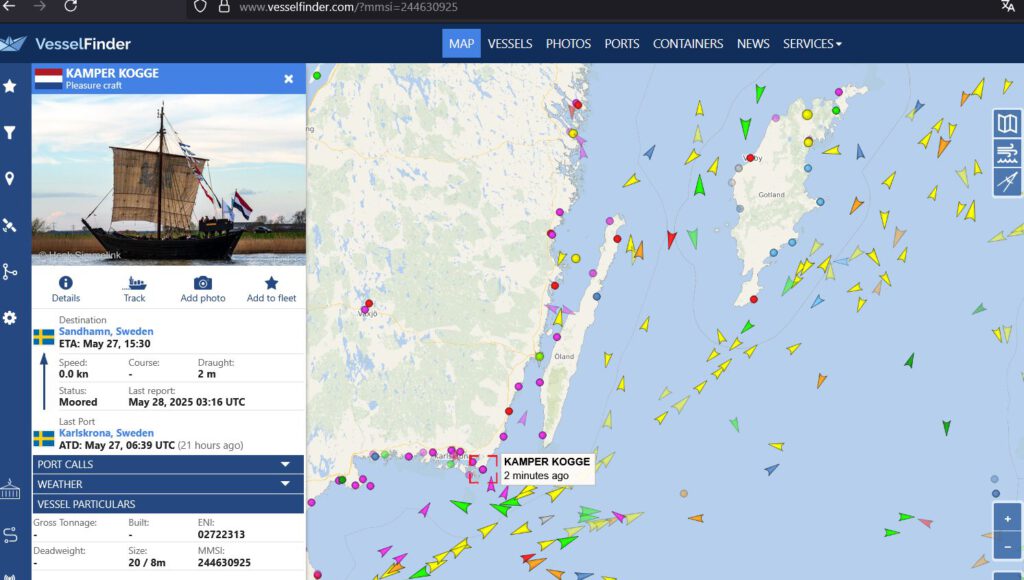Click the Gotland island label on map
1024x580 pixels.
tap(771, 195)
